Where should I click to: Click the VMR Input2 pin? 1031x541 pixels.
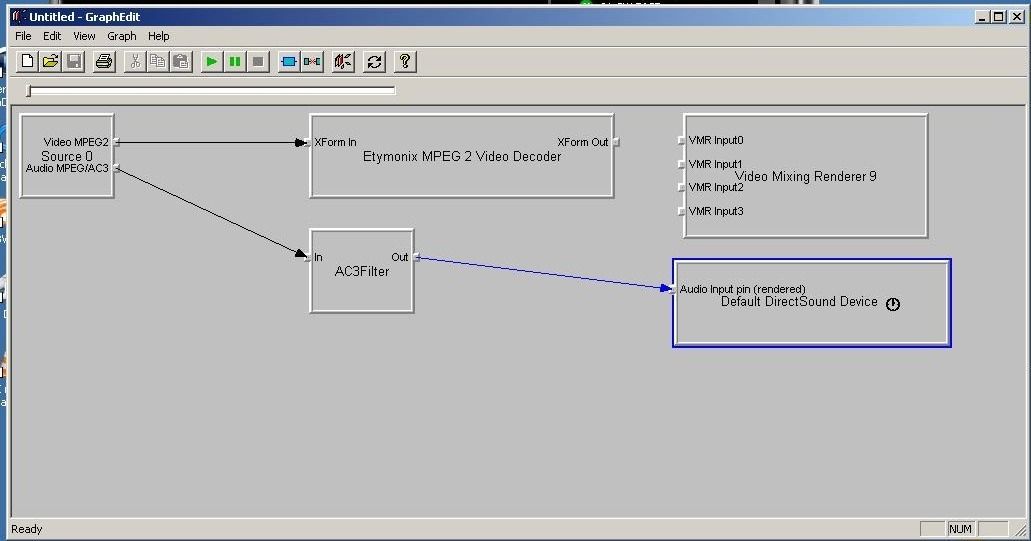pyautogui.click(x=681, y=187)
